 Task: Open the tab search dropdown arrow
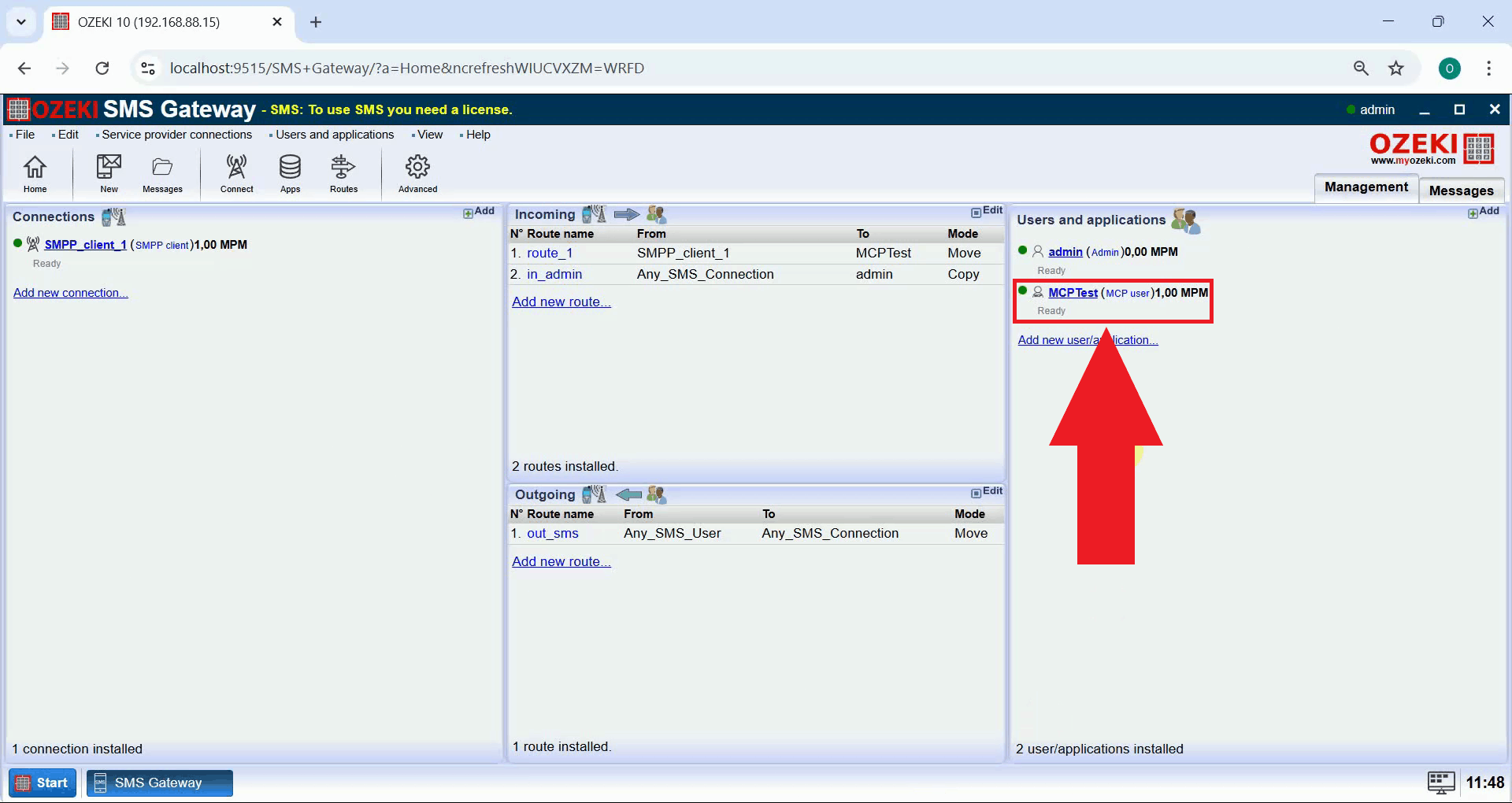tap(21, 22)
